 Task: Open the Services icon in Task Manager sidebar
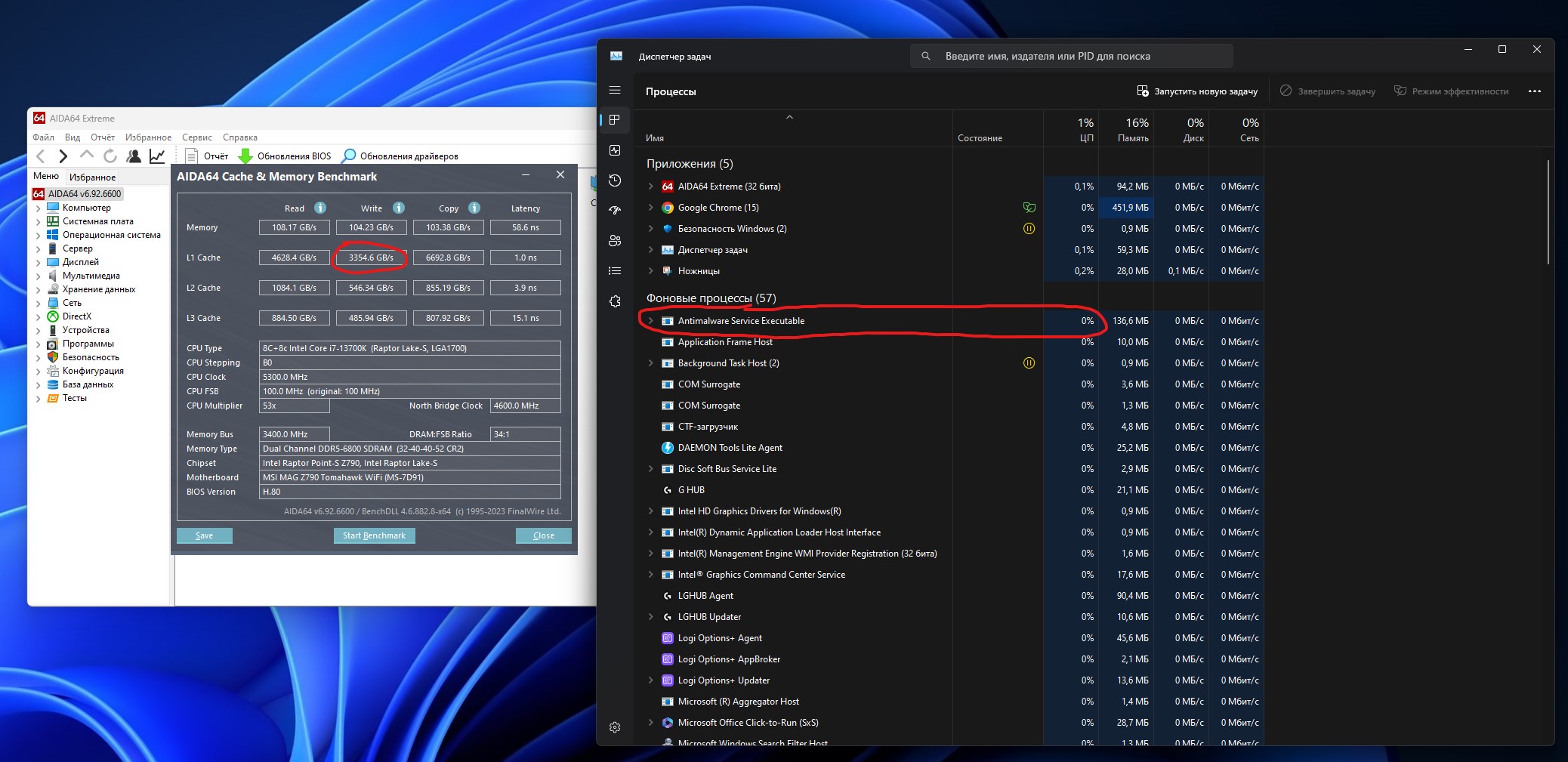click(x=615, y=301)
